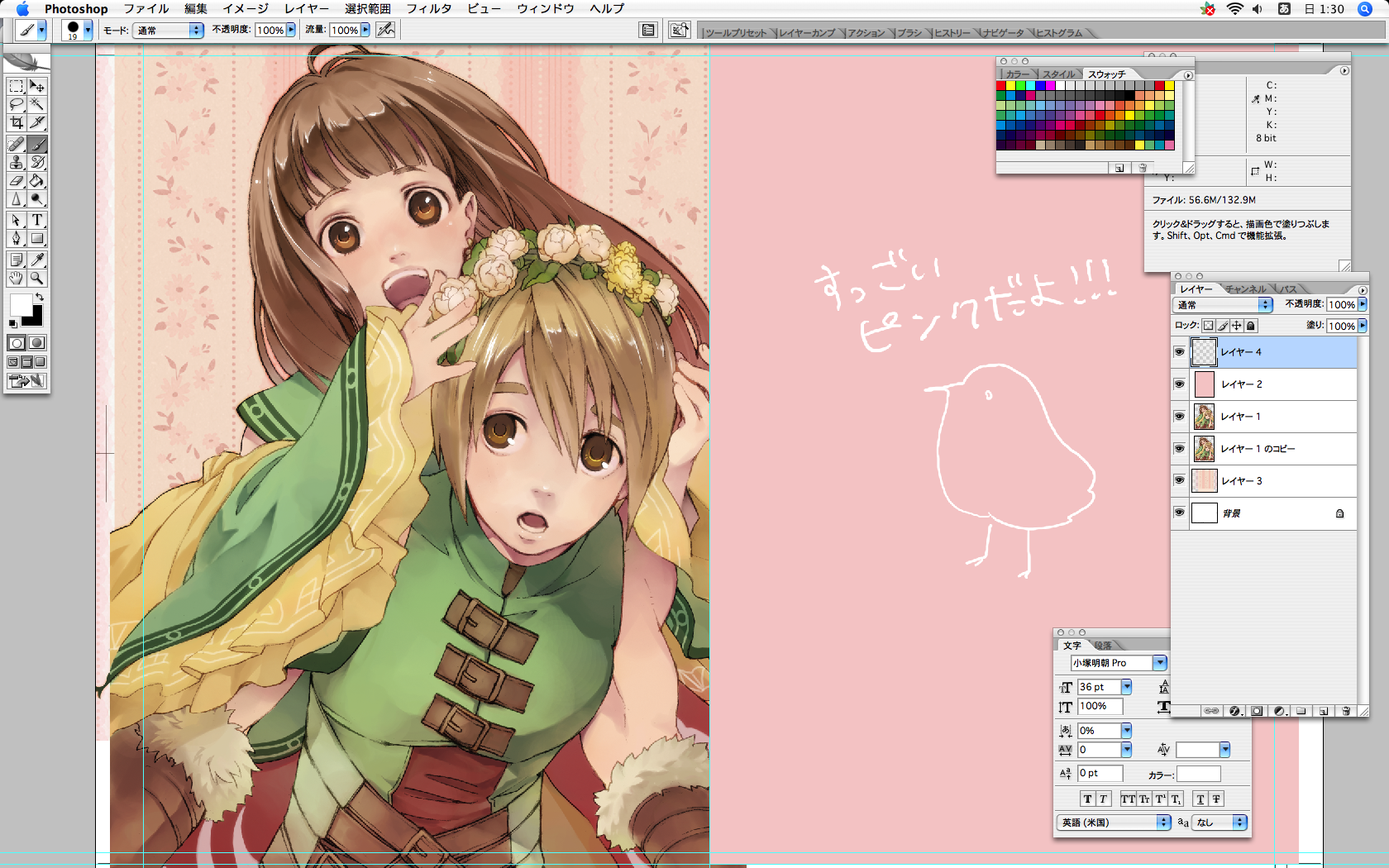The height and width of the screenshot is (868, 1389).
Task: Select the Magic Wand tool
Action: [37, 104]
